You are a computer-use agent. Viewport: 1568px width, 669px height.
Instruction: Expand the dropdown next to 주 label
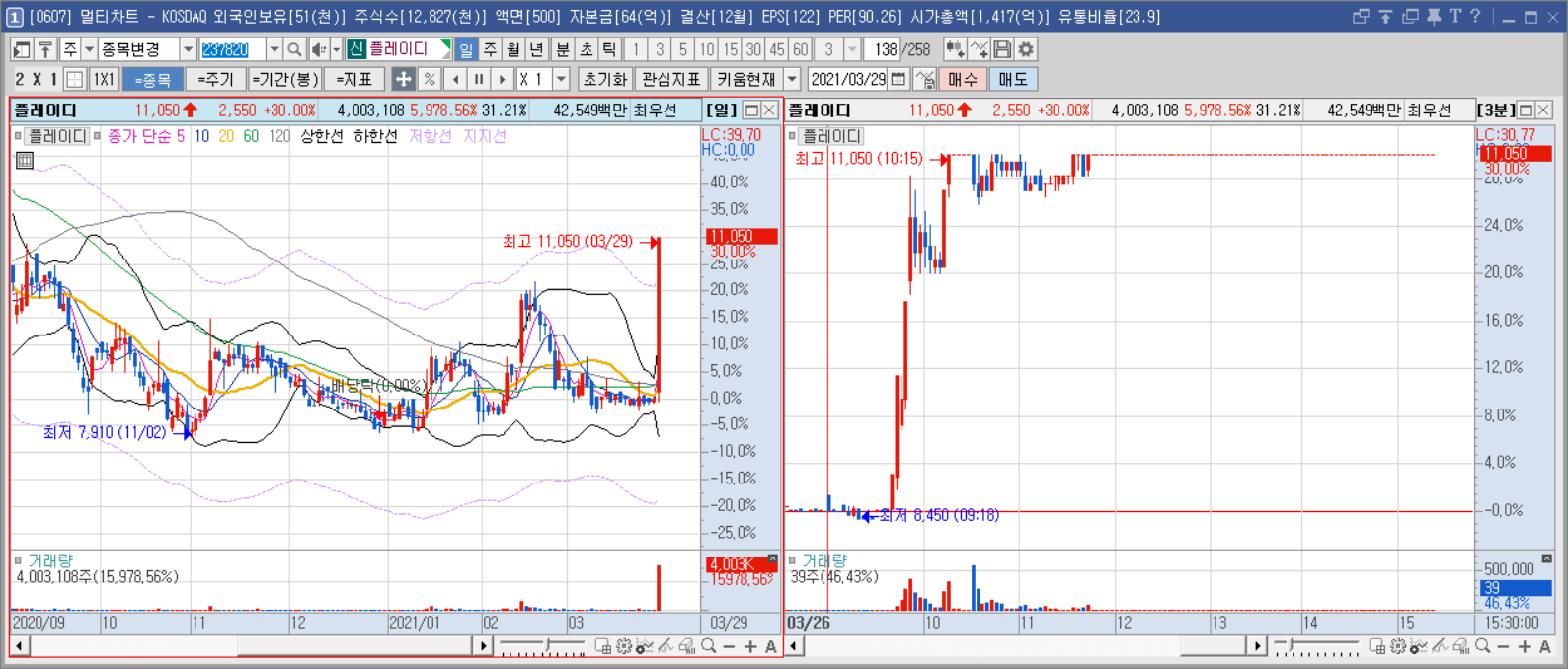pos(89,49)
